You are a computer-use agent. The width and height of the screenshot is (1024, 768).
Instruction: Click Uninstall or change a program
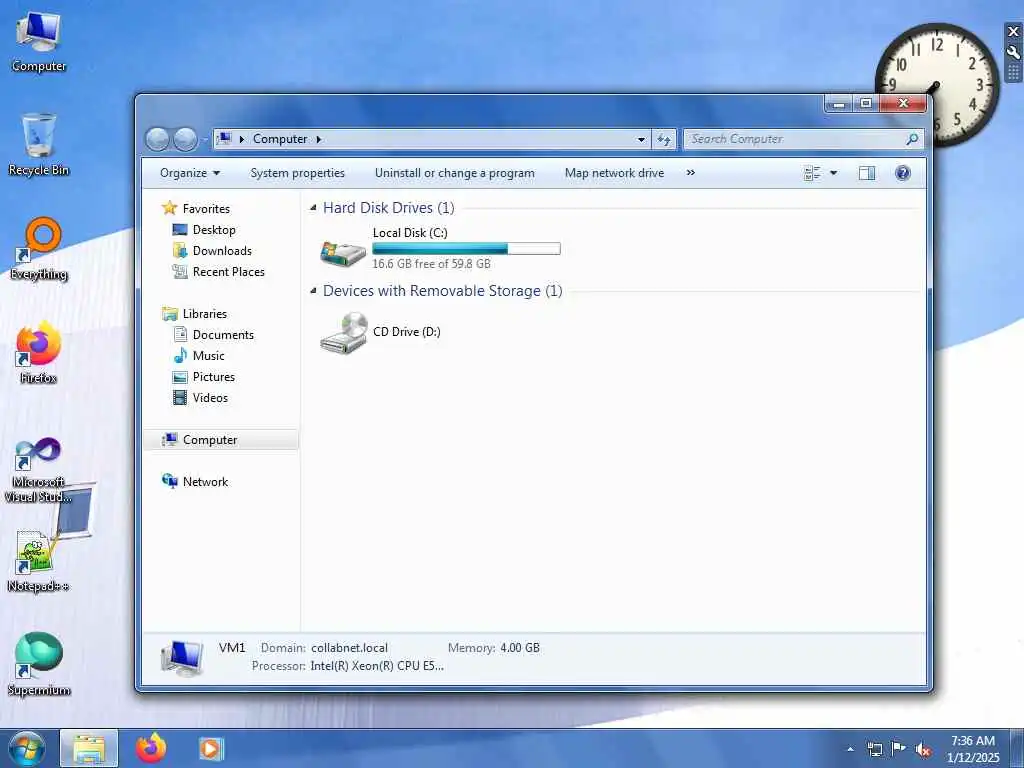[x=455, y=173]
